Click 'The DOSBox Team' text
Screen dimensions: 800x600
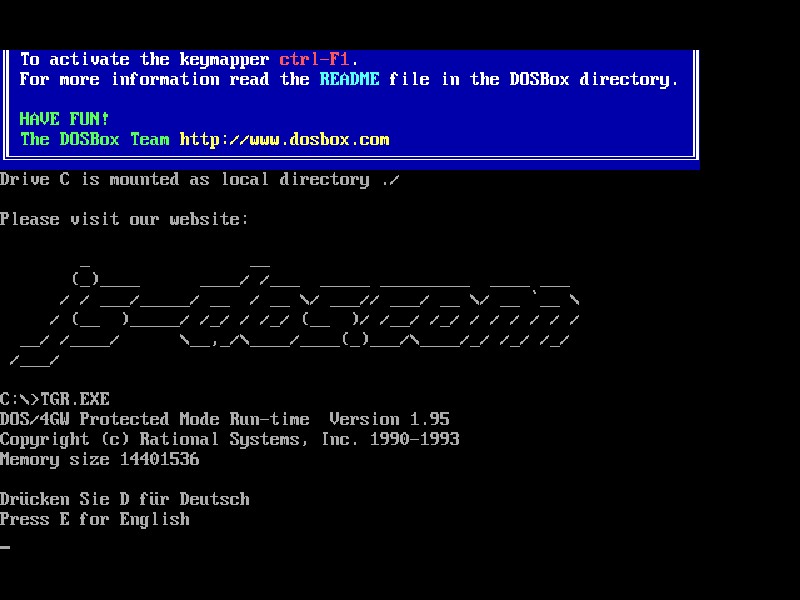pyautogui.click(x=94, y=139)
